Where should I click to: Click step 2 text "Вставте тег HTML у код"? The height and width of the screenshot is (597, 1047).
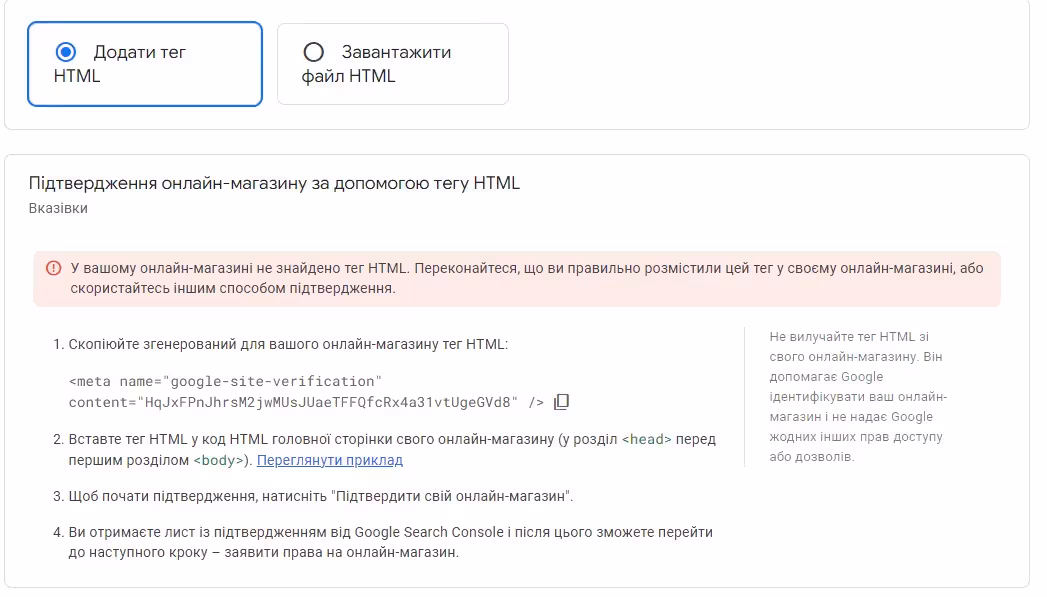click(392, 449)
